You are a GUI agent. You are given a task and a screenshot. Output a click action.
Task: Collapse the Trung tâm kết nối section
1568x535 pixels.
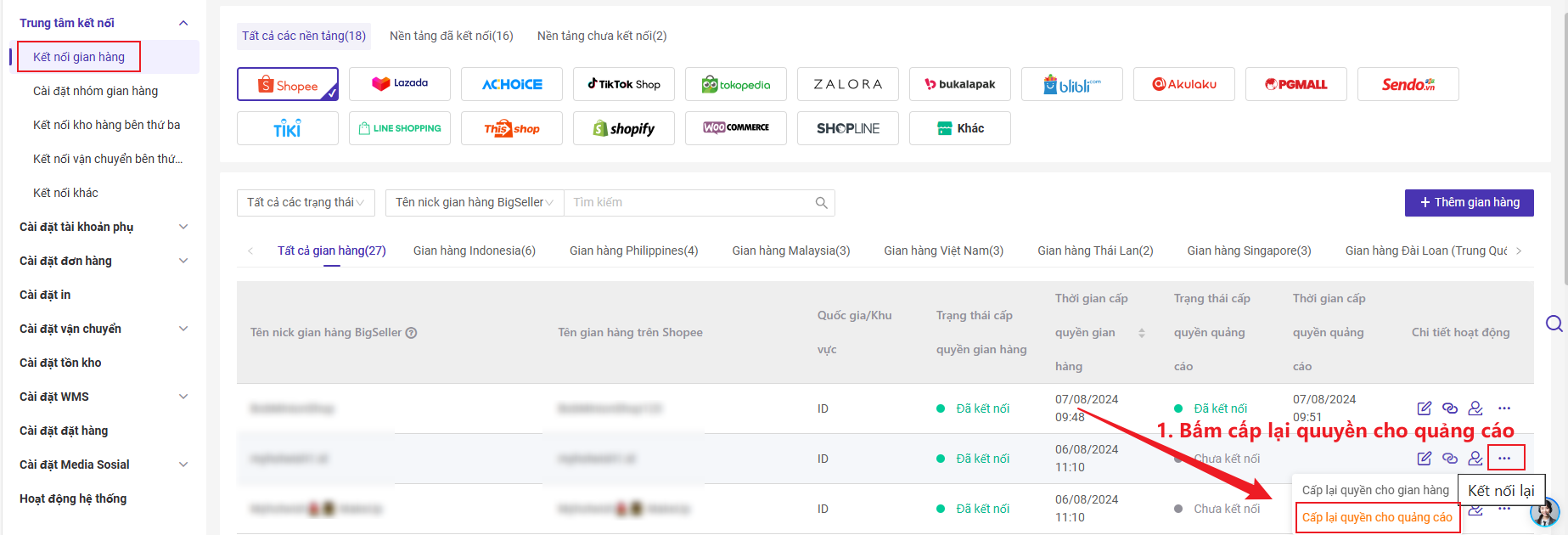tap(183, 23)
